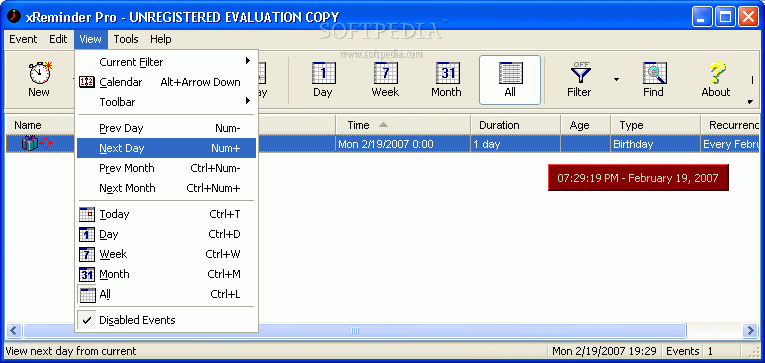This screenshot has height=363, width=765.
Task: Click the All icon in View menu
Action: coord(87,294)
